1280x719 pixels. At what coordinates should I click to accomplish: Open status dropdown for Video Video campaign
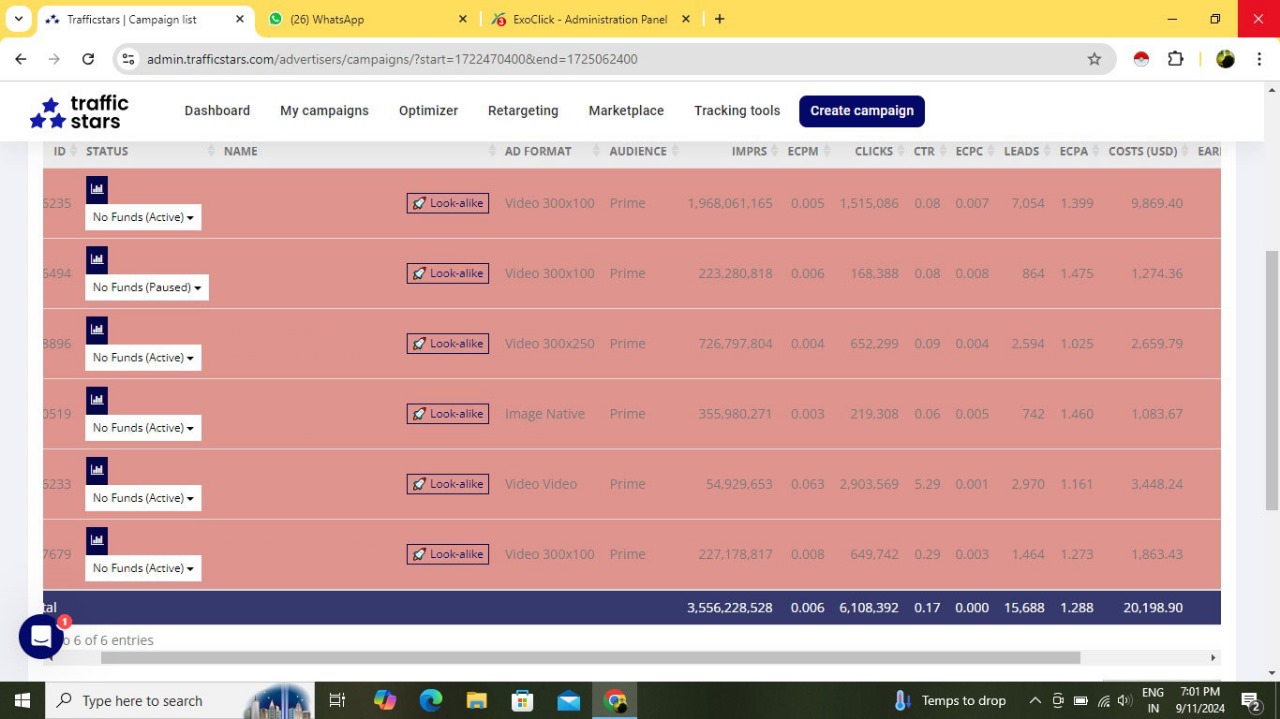point(143,498)
